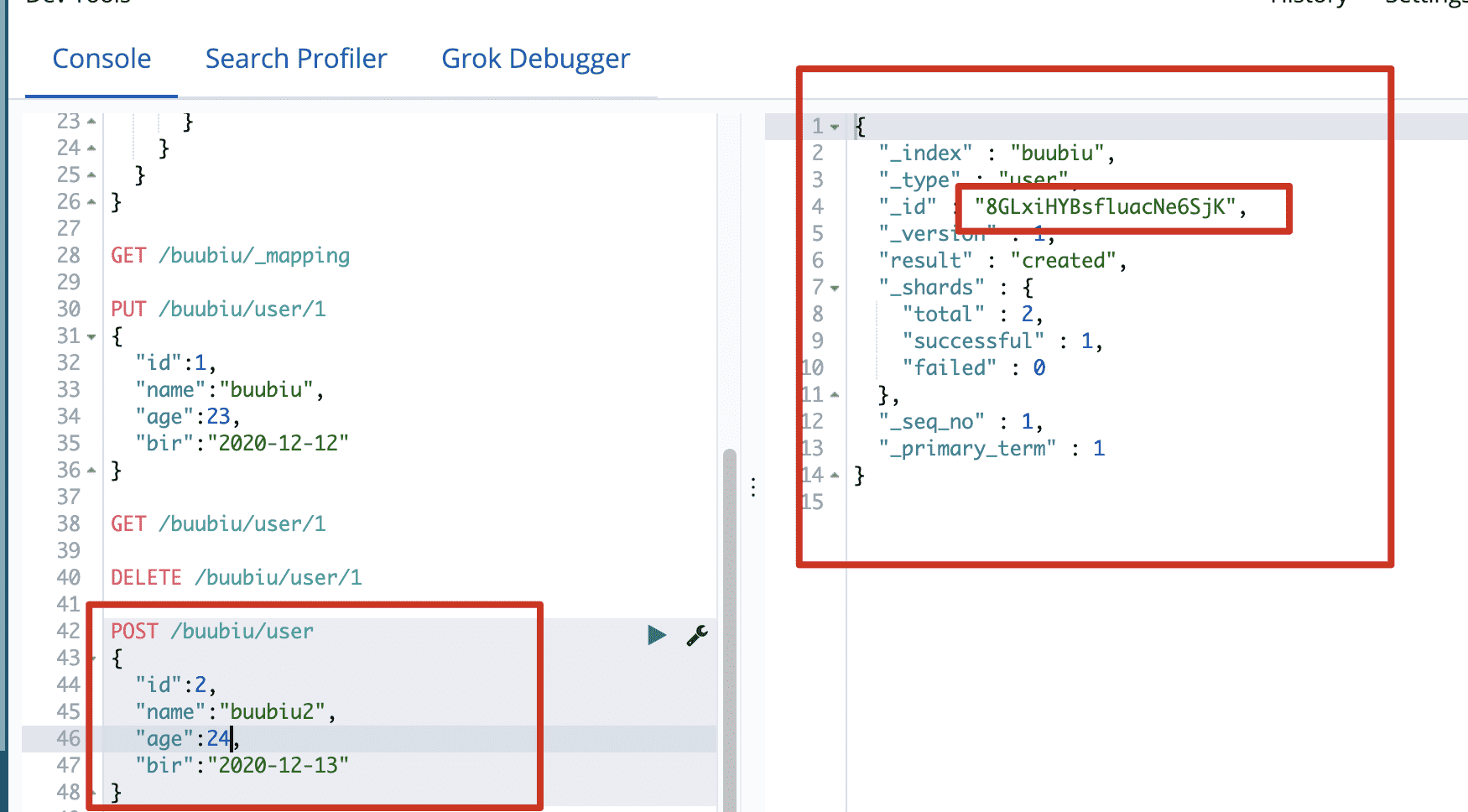Image resolution: width=1468 pixels, height=812 pixels.
Task: Click the fold arrow on editor line 23
Action: click(91, 122)
